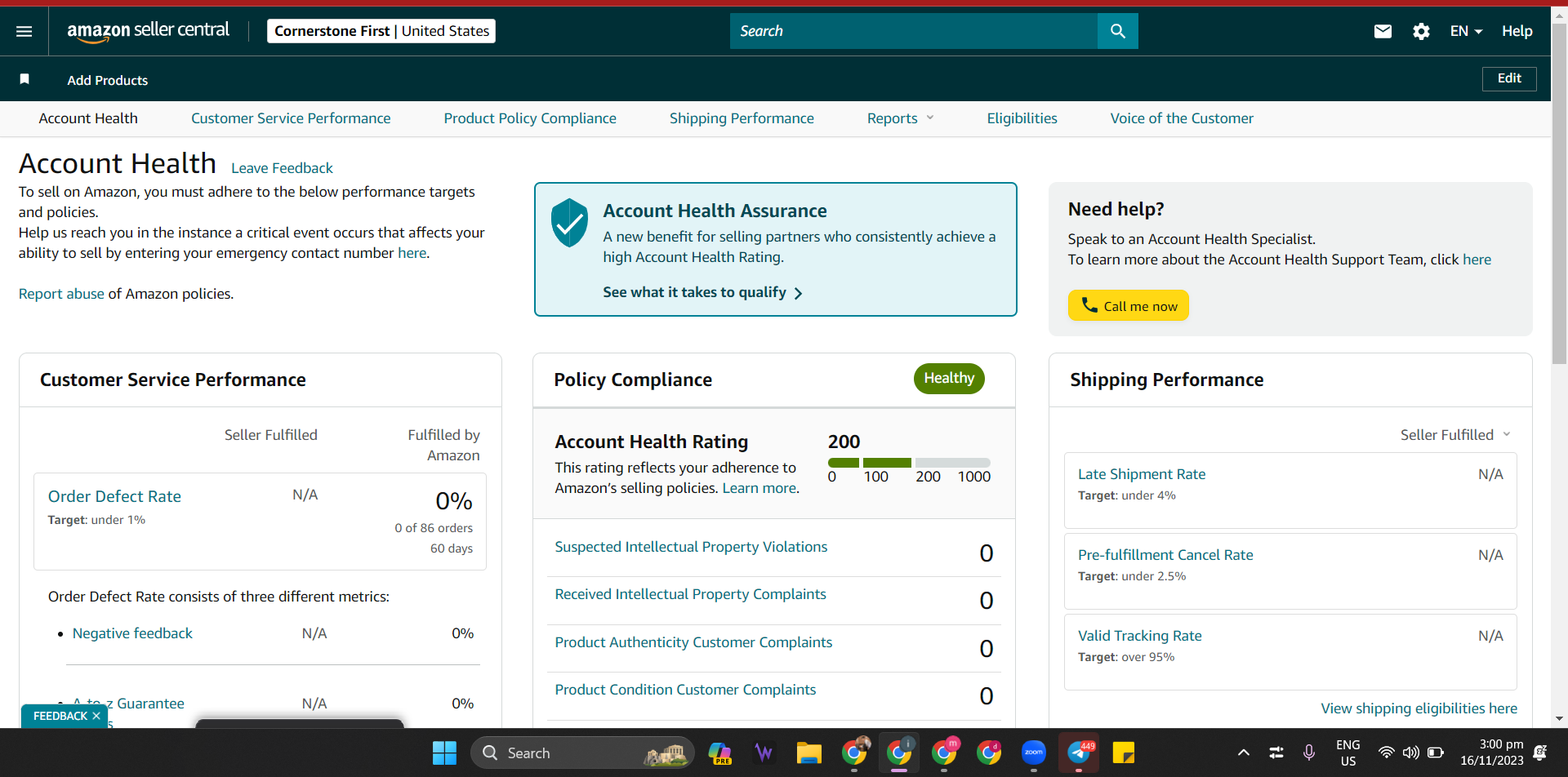
Task: Open the Cornerstone First United States account switcher
Action: coord(381,31)
